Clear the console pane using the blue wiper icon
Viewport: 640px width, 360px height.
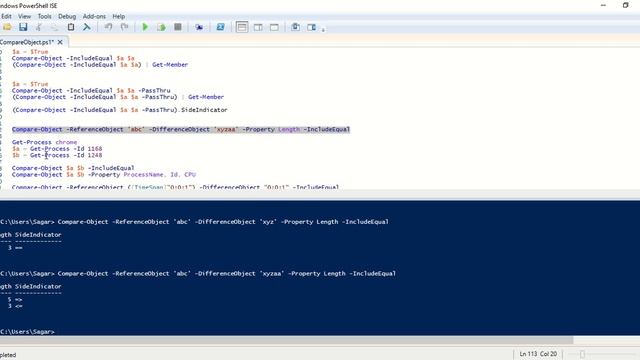click(x=87, y=27)
